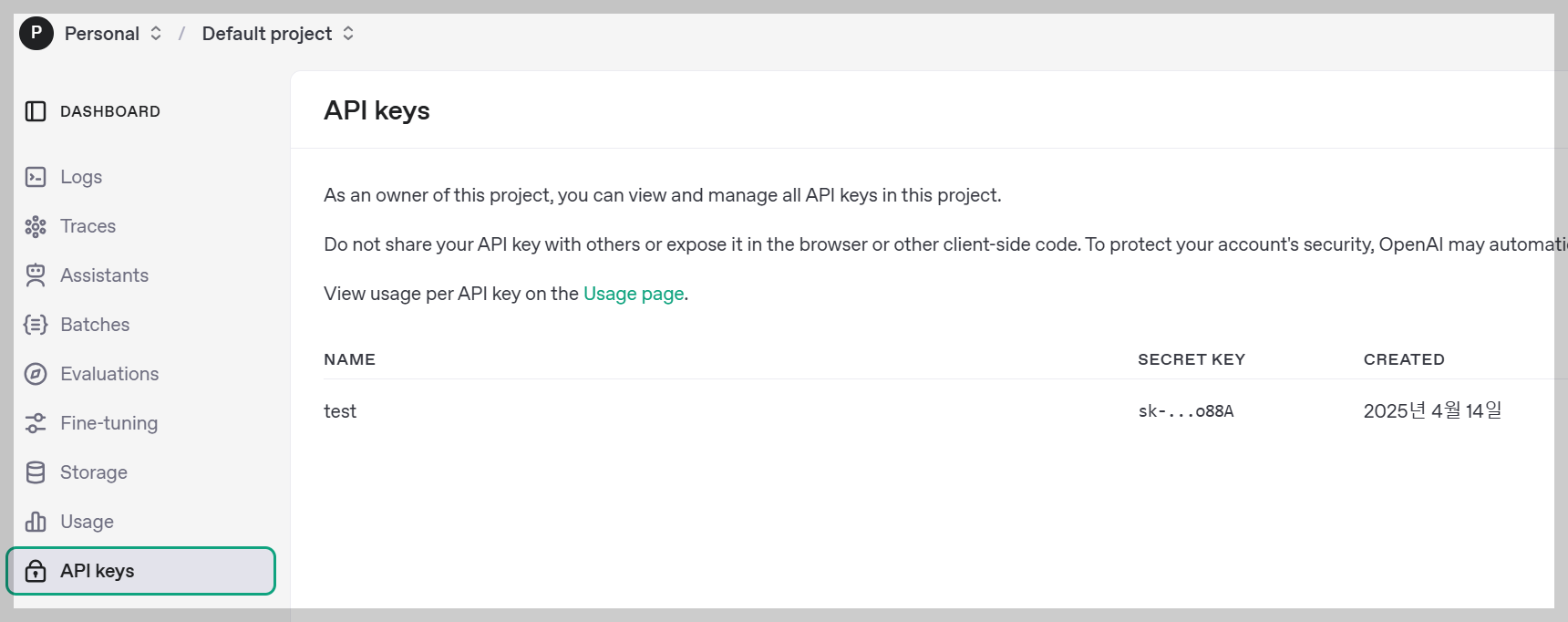
Task: Toggle the sidebar with the Dashboard panel icon
Action: pyautogui.click(x=36, y=111)
